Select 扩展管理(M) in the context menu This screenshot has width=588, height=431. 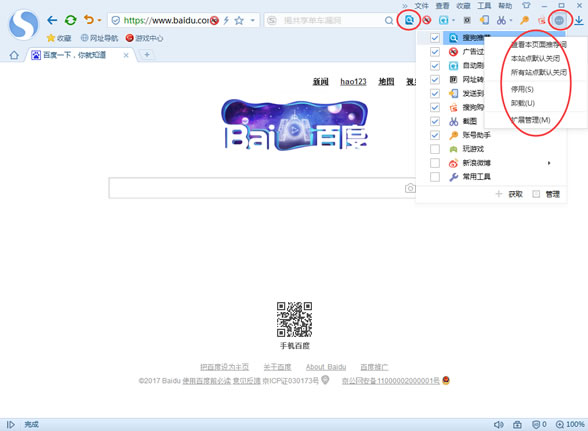(530, 120)
